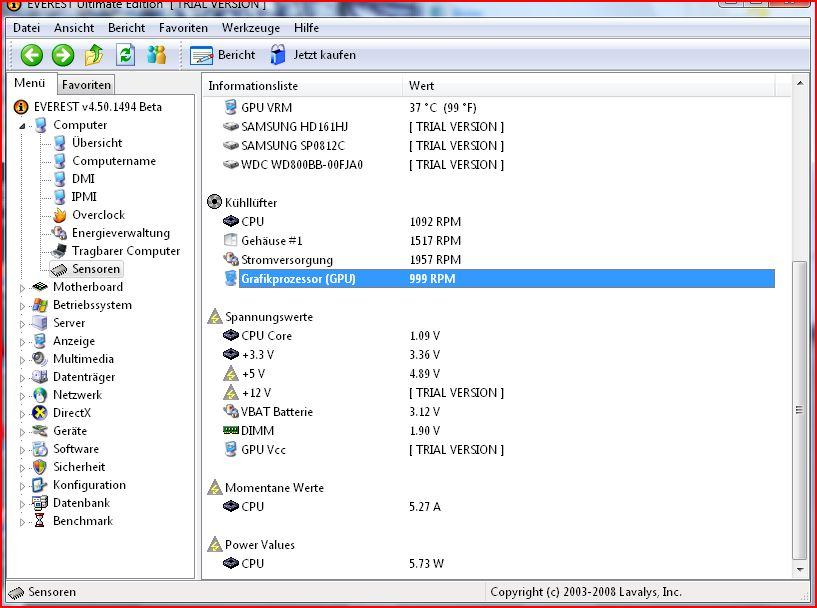
Task: Expand the Betriebssystem tree node
Action: pos(22,306)
